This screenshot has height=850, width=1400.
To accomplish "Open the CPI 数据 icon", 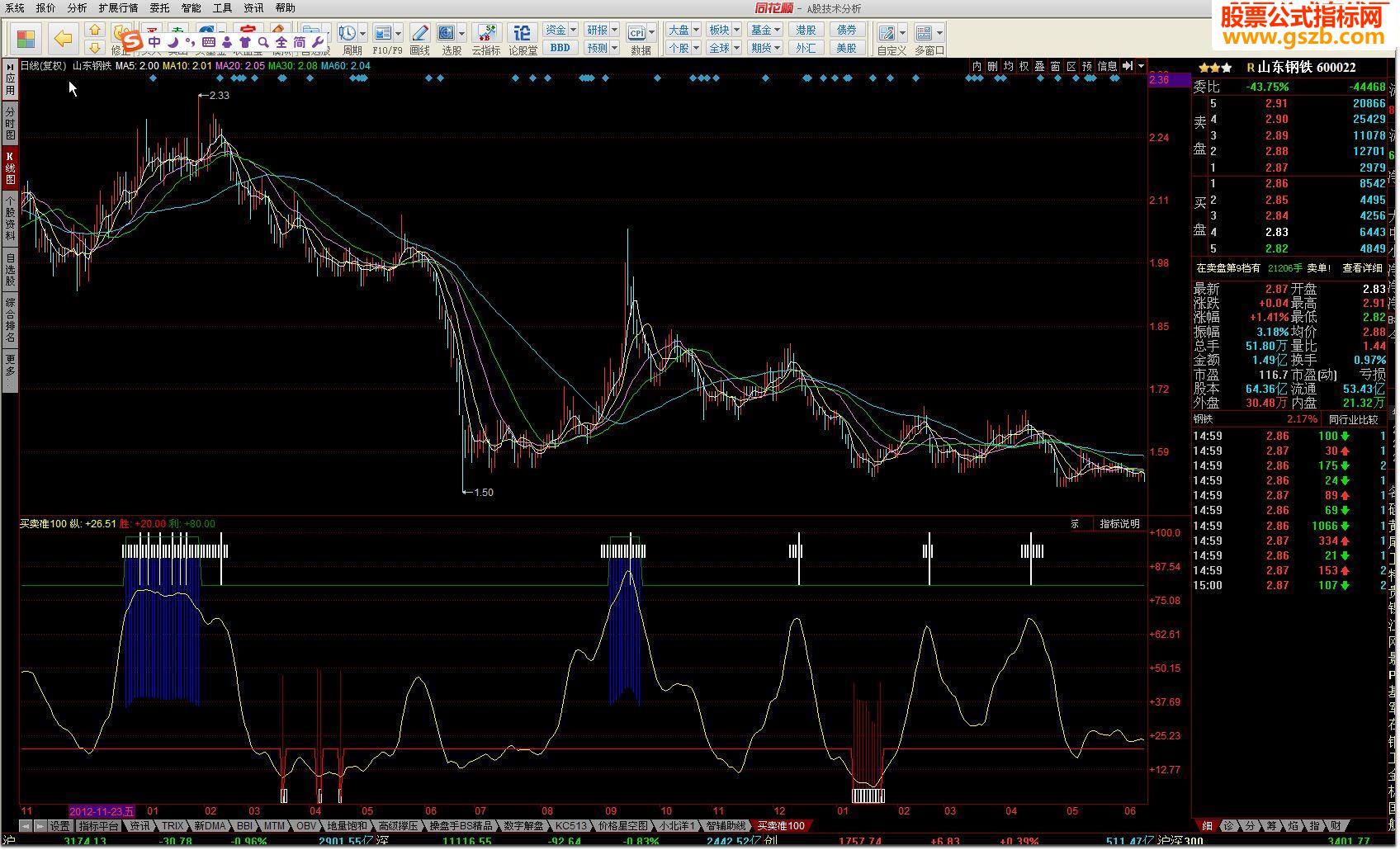I will (636, 33).
